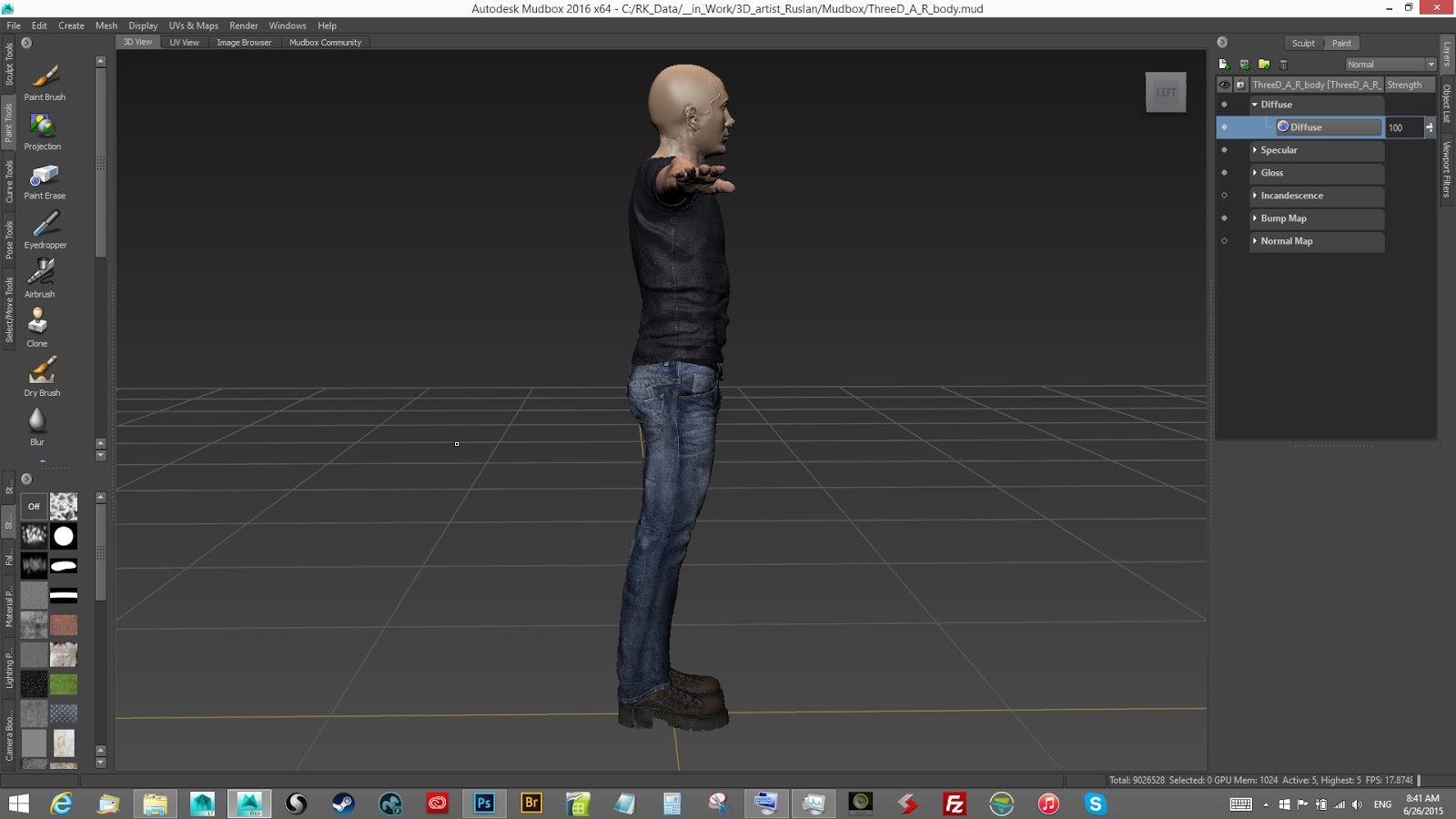
Task: Open the Normal blend mode dropdown
Action: click(x=1390, y=65)
